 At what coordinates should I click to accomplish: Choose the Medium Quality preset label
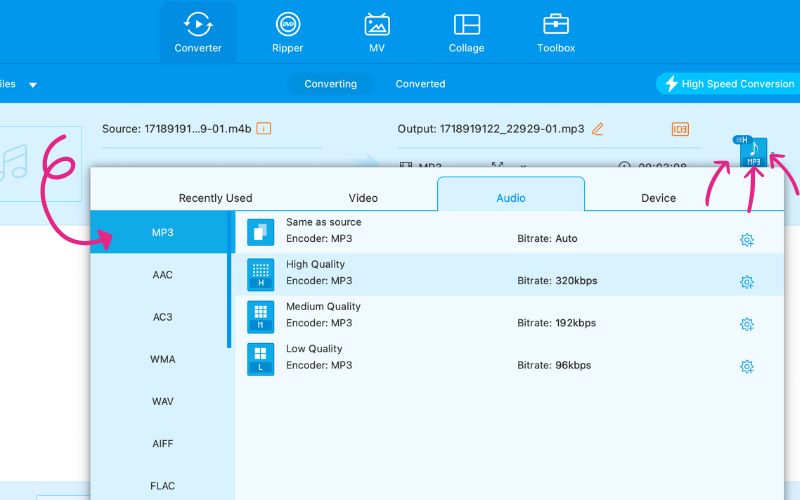pyautogui.click(x=323, y=306)
